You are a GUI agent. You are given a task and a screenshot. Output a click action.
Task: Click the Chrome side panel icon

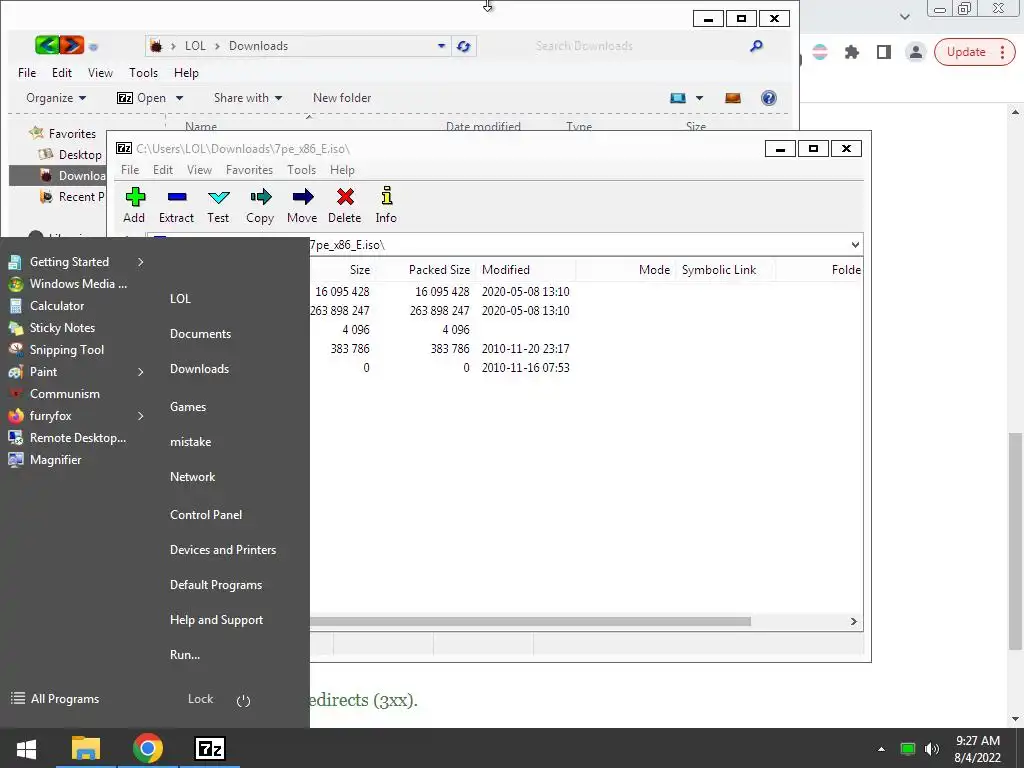tap(884, 52)
